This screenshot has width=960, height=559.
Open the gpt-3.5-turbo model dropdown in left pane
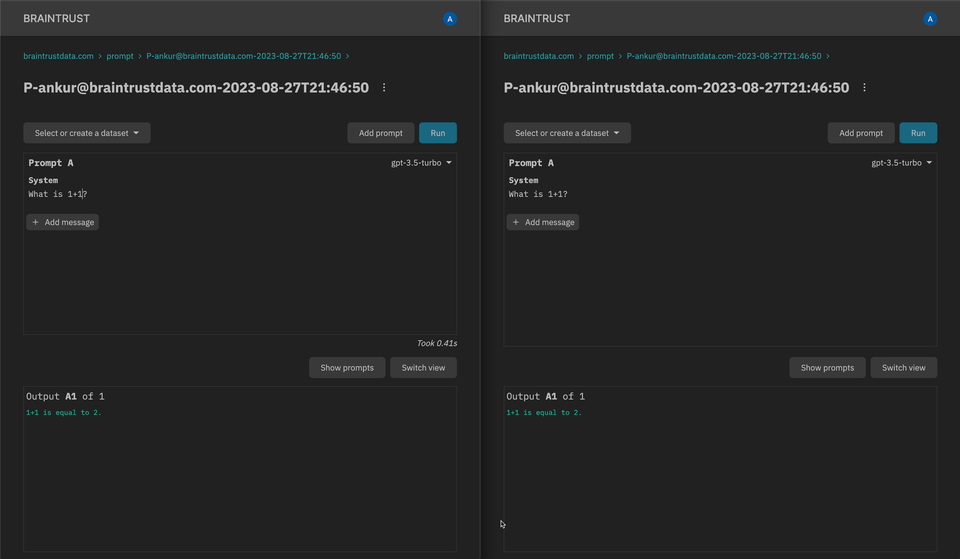point(421,163)
